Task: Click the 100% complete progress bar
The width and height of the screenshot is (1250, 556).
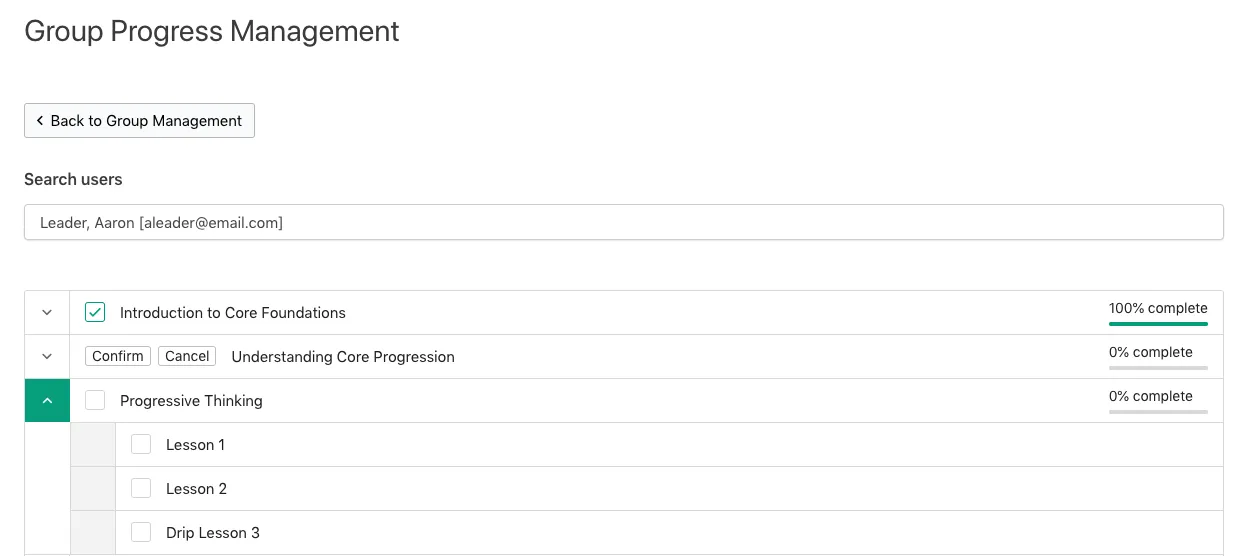Action: [1158, 324]
